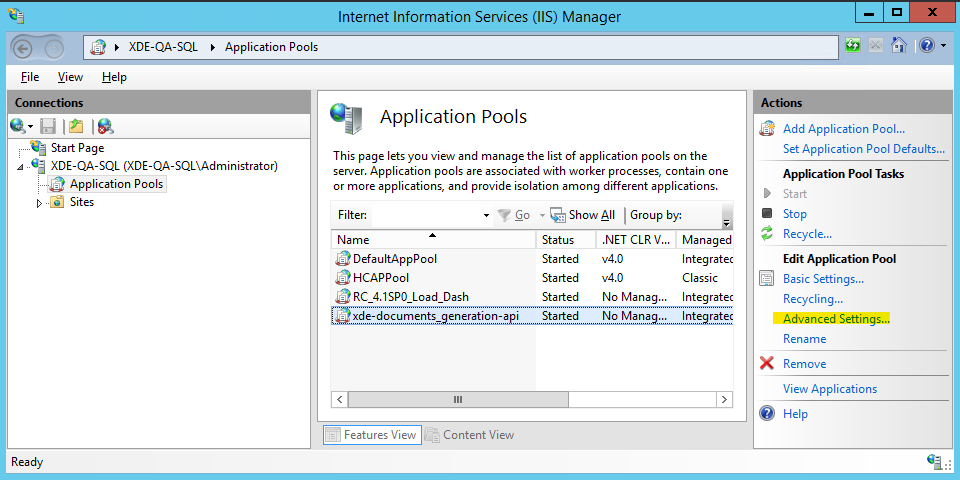Open help dropdown arrow next to question mark
Image resolution: width=960 pixels, height=480 pixels.
pyautogui.click(x=943, y=47)
